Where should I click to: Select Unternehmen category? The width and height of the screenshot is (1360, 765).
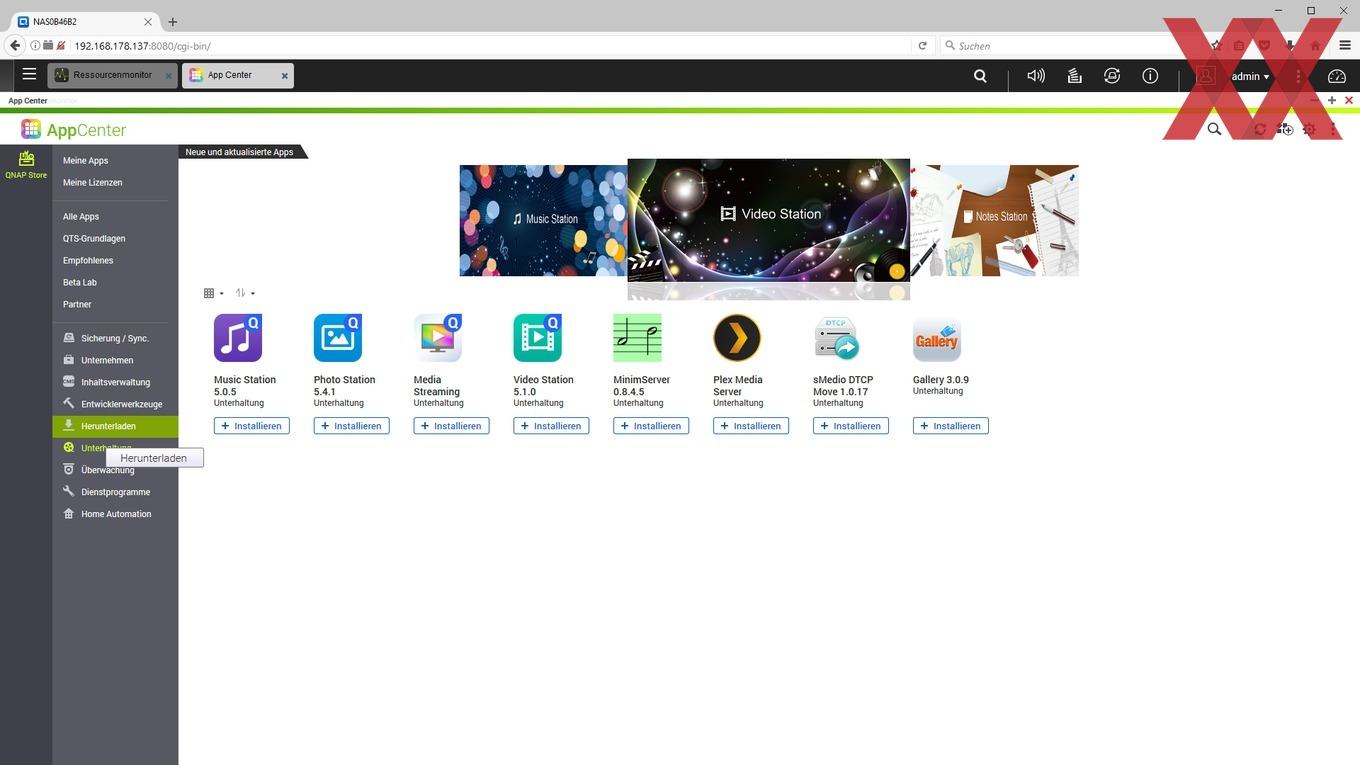point(115,360)
